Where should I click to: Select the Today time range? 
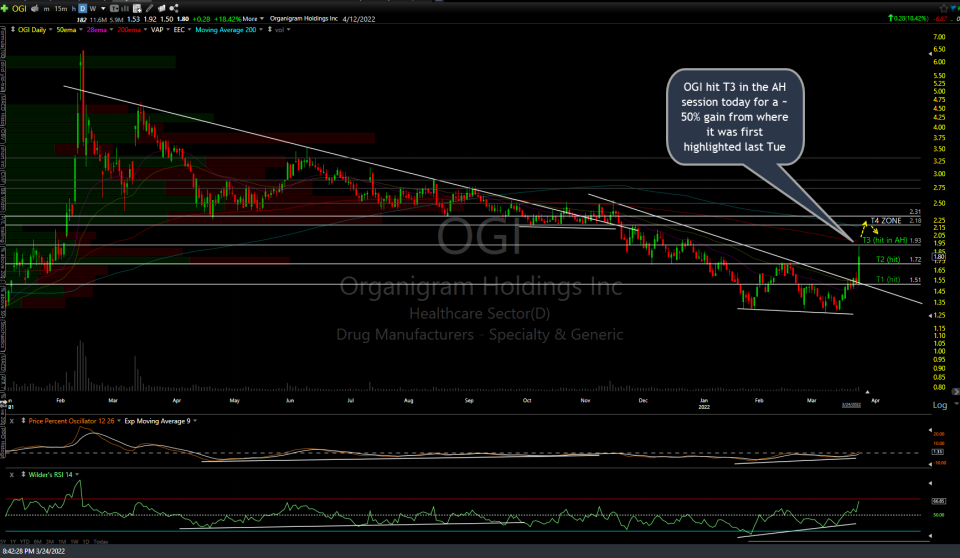101,541
